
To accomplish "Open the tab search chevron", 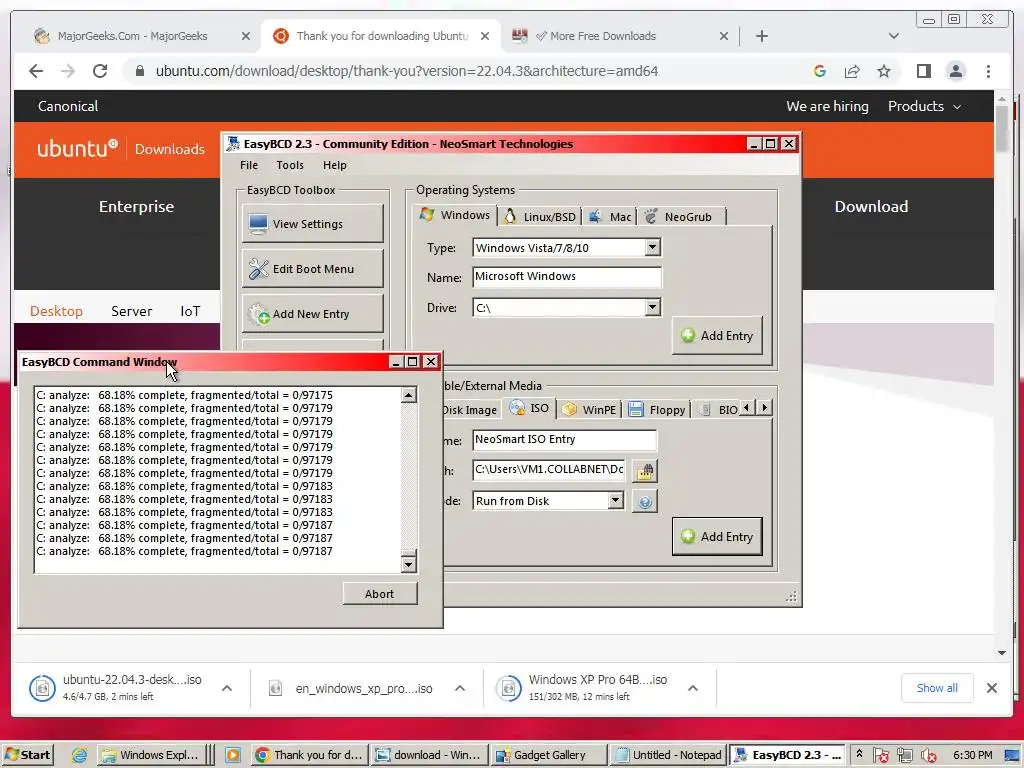I will 893,36.
